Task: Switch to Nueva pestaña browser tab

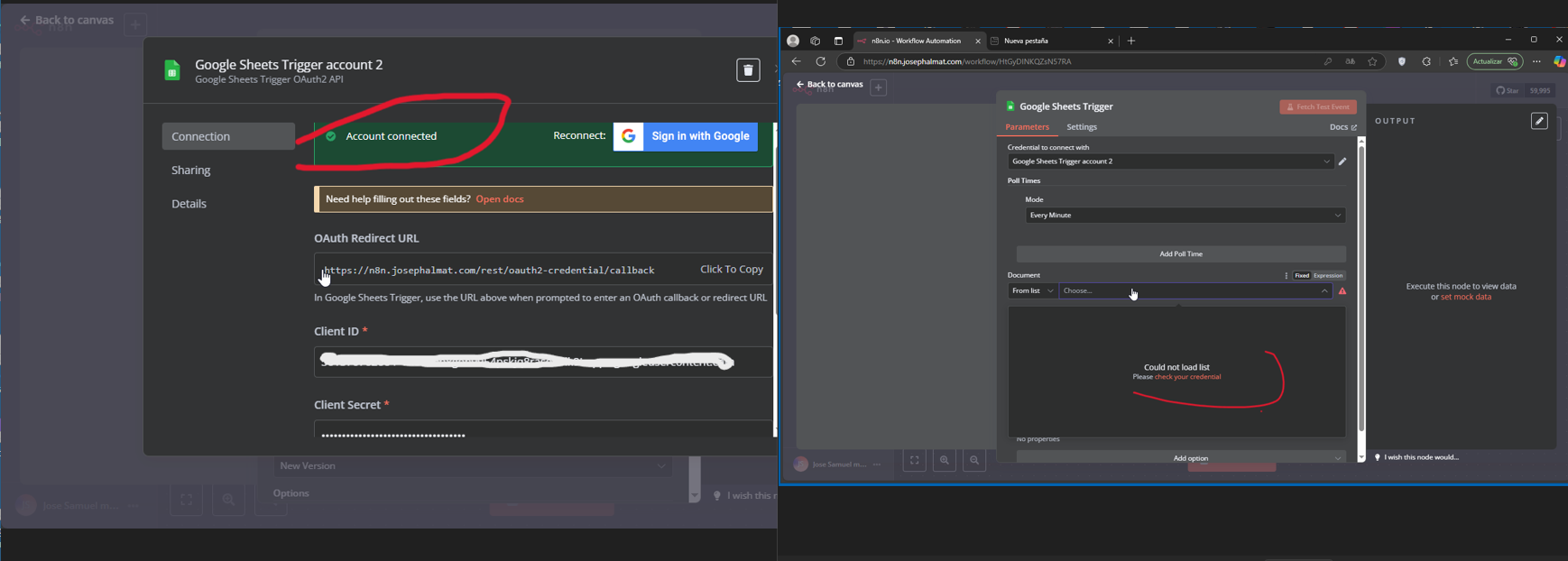Action: pos(1051,41)
